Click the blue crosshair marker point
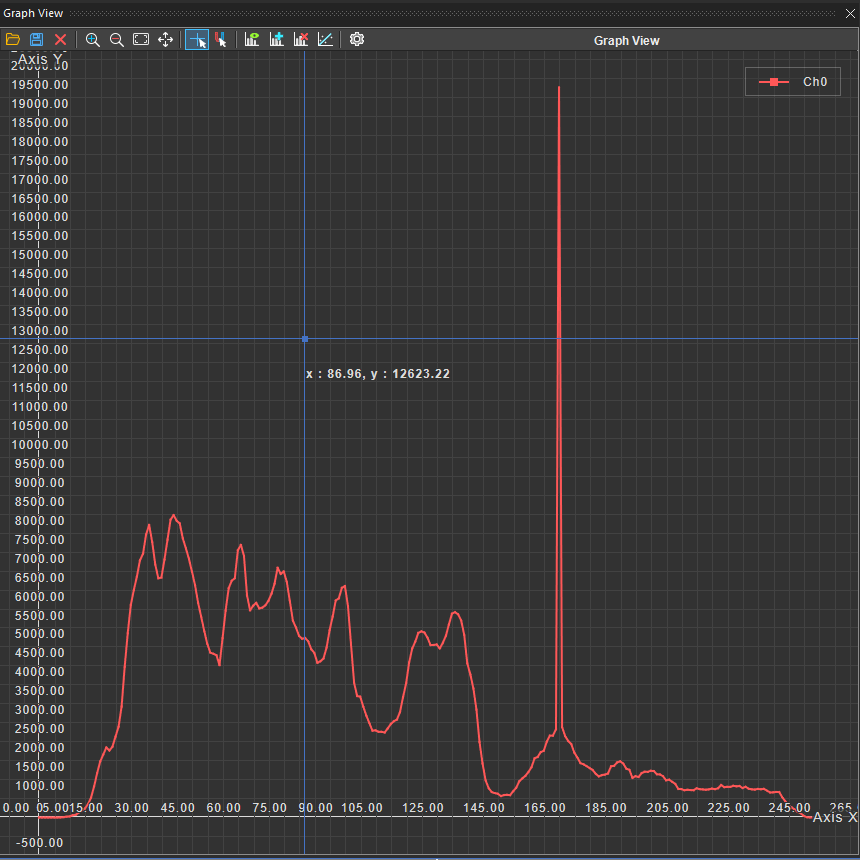This screenshot has height=860, width=860. 305,339
